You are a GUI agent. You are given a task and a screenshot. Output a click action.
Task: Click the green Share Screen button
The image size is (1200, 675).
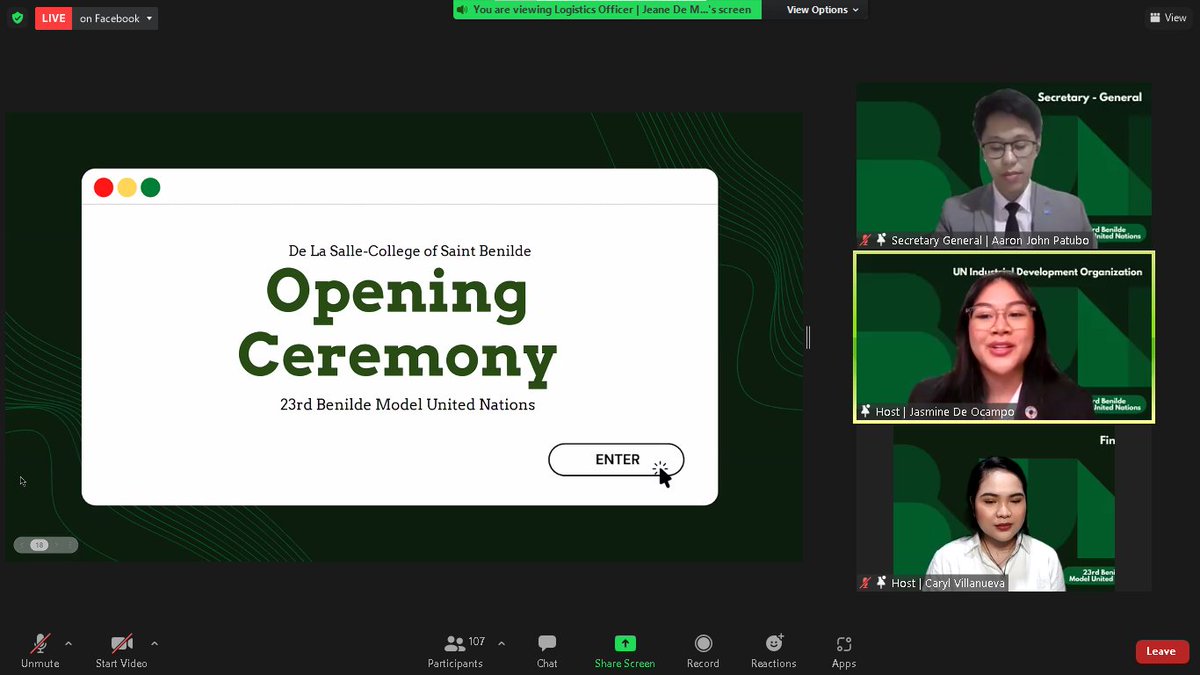[625, 651]
